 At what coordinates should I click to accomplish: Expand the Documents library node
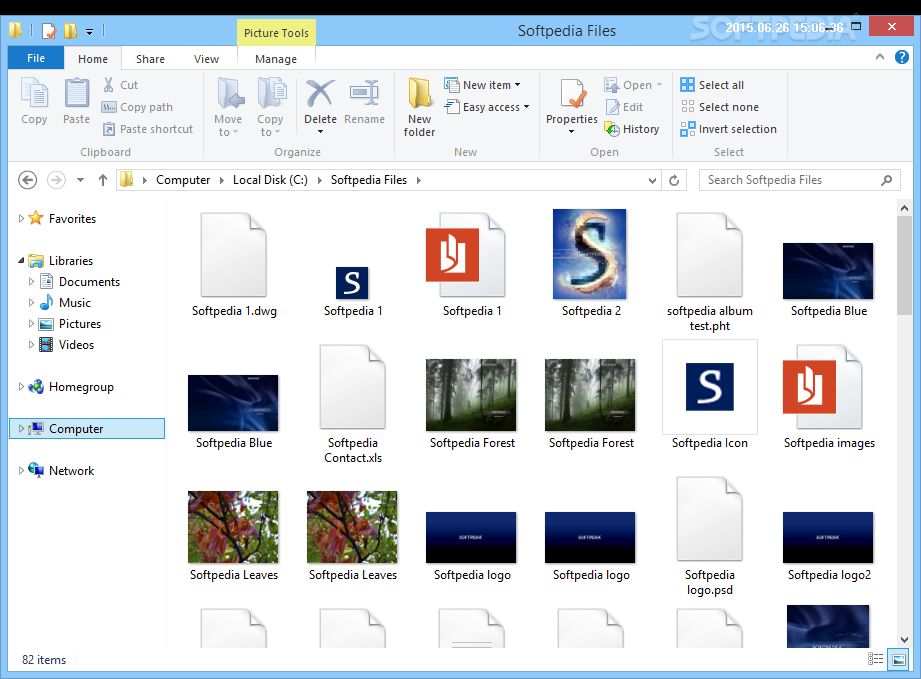(31, 281)
